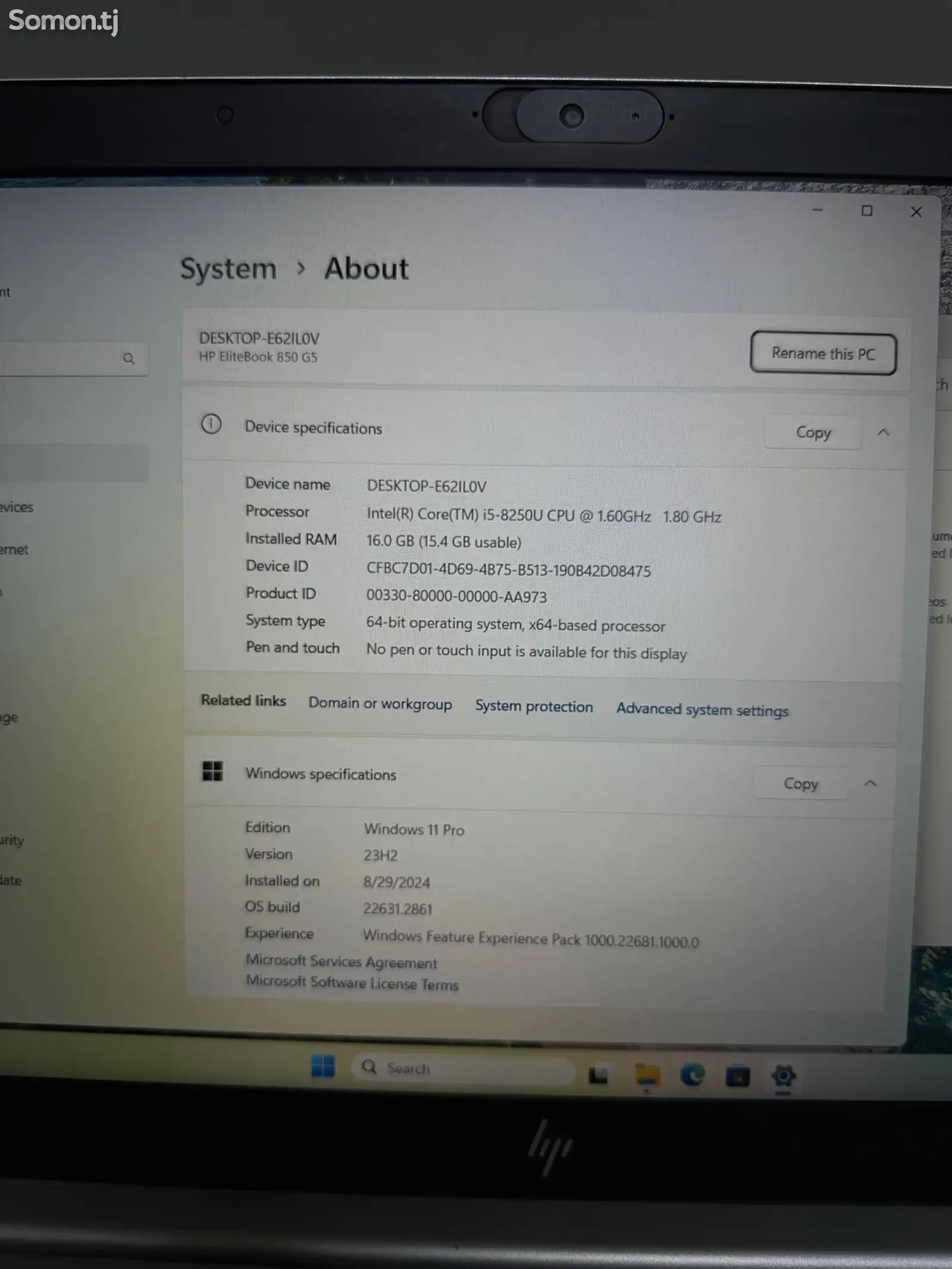Click the Version value 23H2

coord(381,856)
